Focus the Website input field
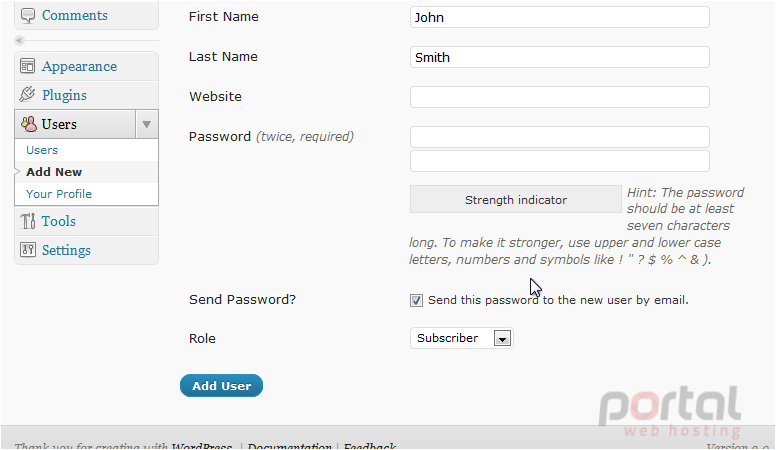Image resolution: width=776 pixels, height=450 pixels. pos(560,97)
